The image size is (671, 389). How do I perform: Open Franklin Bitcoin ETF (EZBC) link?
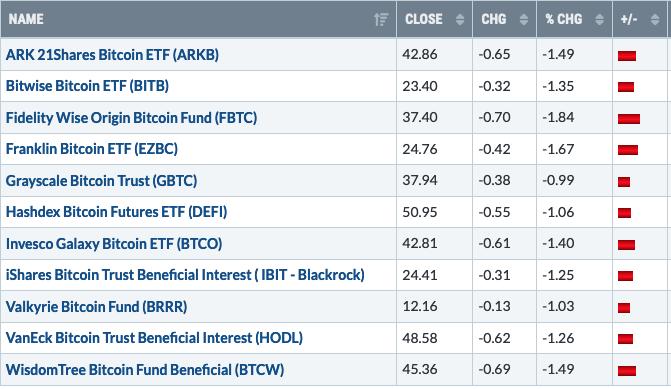tap(92, 149)
